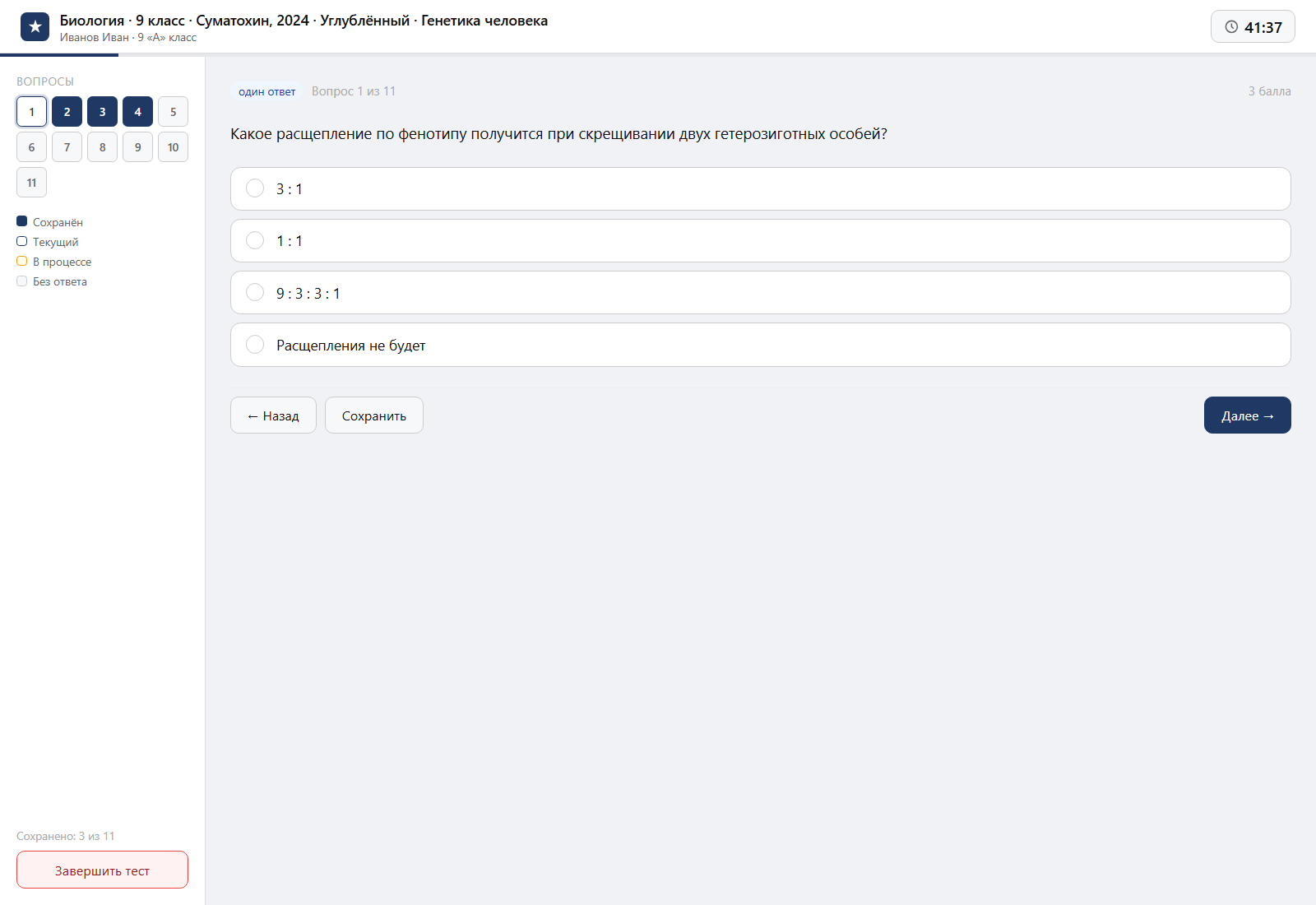Click the 'Сохранён' legend color marker
The image size is (1316, 905).
(22, 221)
